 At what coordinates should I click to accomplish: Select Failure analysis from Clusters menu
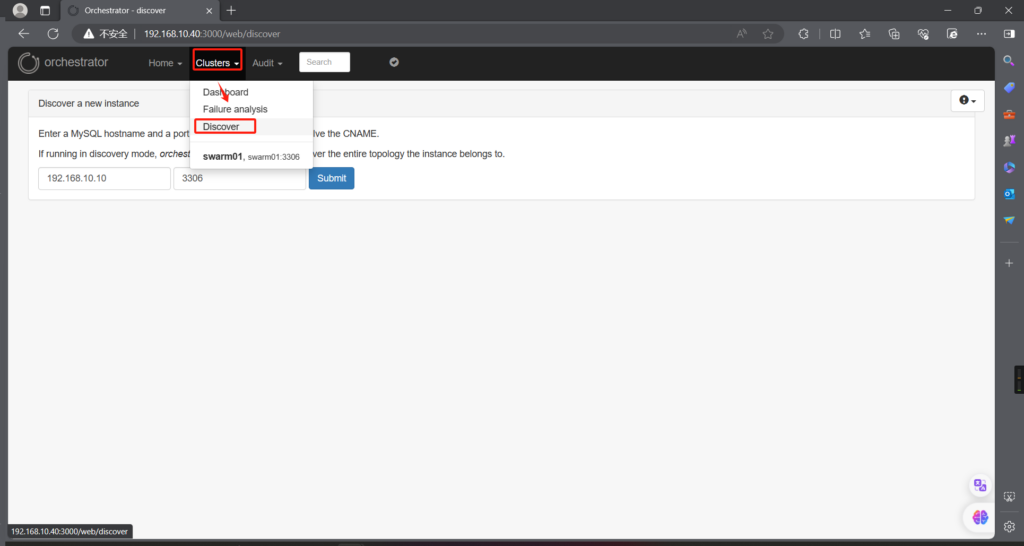[x=235, y=109]
